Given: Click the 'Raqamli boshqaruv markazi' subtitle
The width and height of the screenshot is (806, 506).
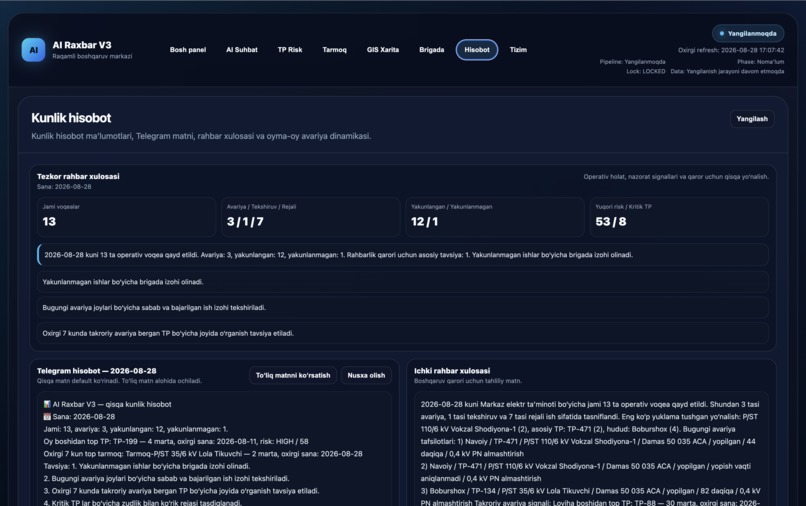Looking at the screenshot, I should [x=92, y=57].
